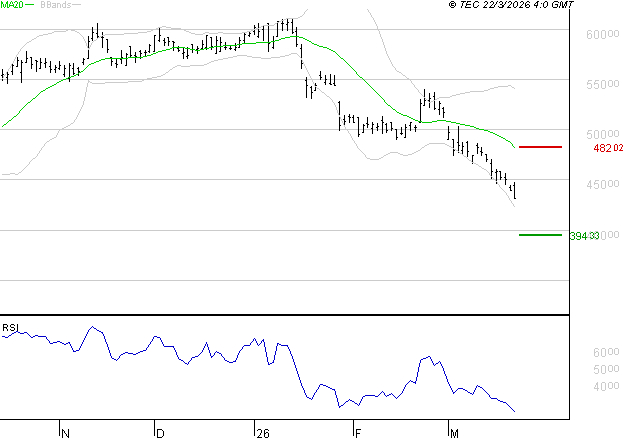Click the RSI 4000 axis label
The width and height of the screenshot is (627, 440).
pos(606,386)
